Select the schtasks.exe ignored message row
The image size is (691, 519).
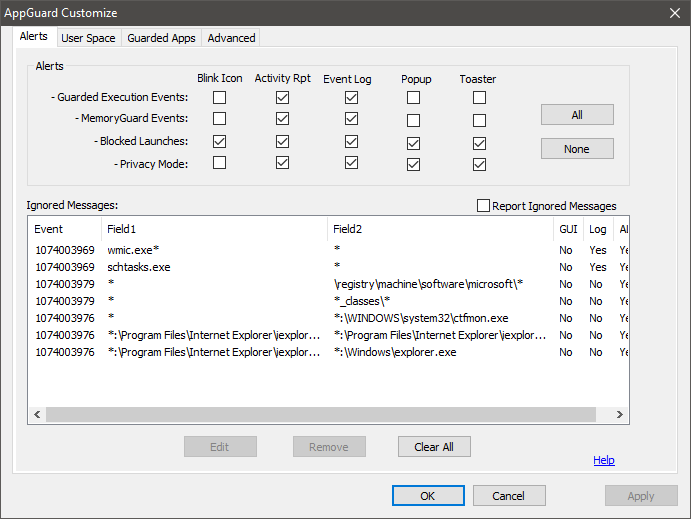pyautogui.click(x=329, y=267)
